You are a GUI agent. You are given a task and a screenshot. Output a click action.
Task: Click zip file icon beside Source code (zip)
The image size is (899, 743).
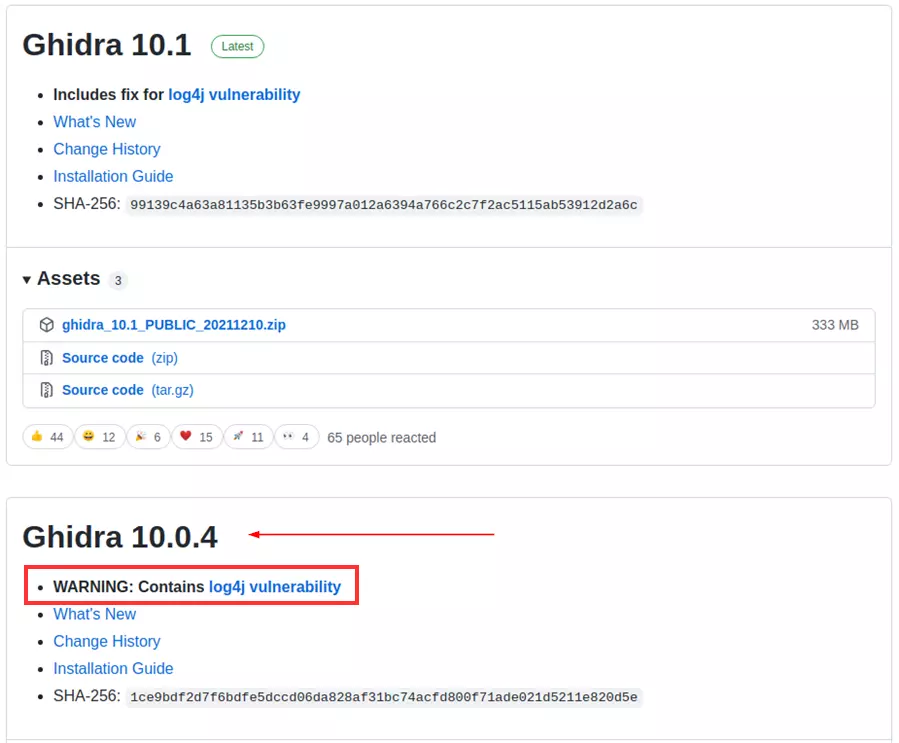[x=46, y=358]
